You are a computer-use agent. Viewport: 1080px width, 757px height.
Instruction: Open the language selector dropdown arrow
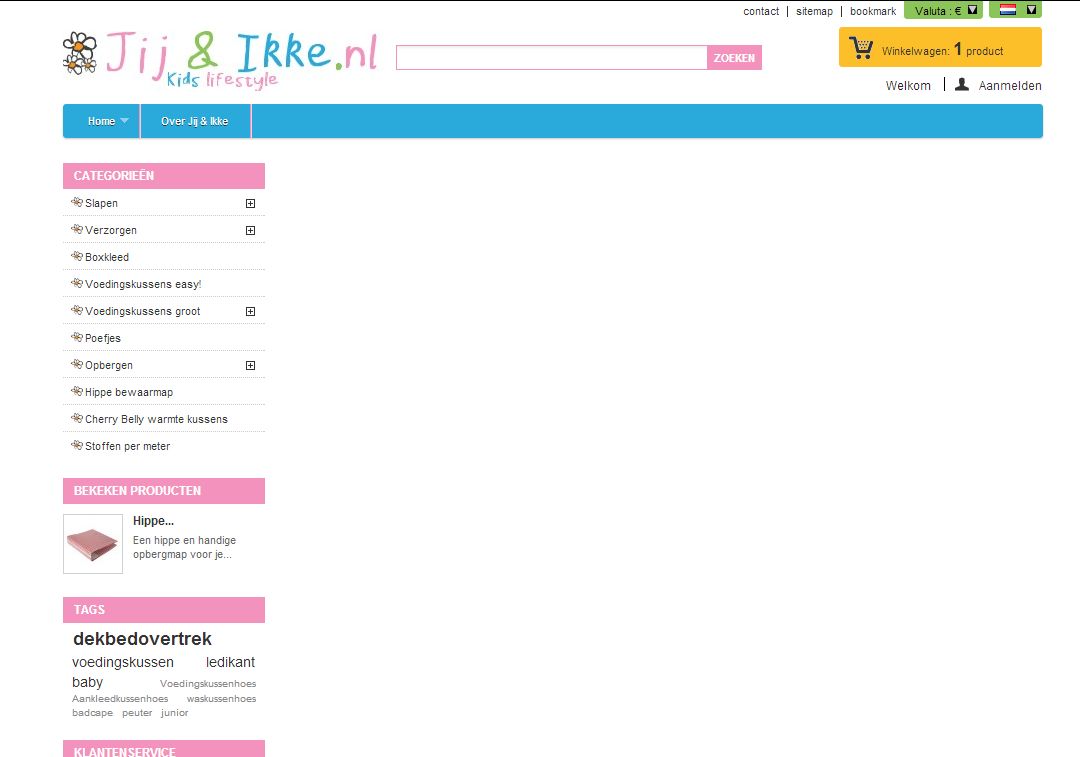click(1031, 10)
